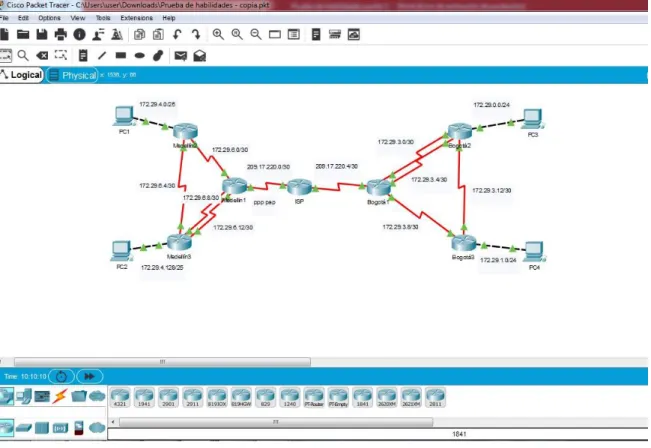This screenshot has width=651, height=448.
Task: Select the Resize Shape tool
Action: pyautogui.click(x=61, y=55)
